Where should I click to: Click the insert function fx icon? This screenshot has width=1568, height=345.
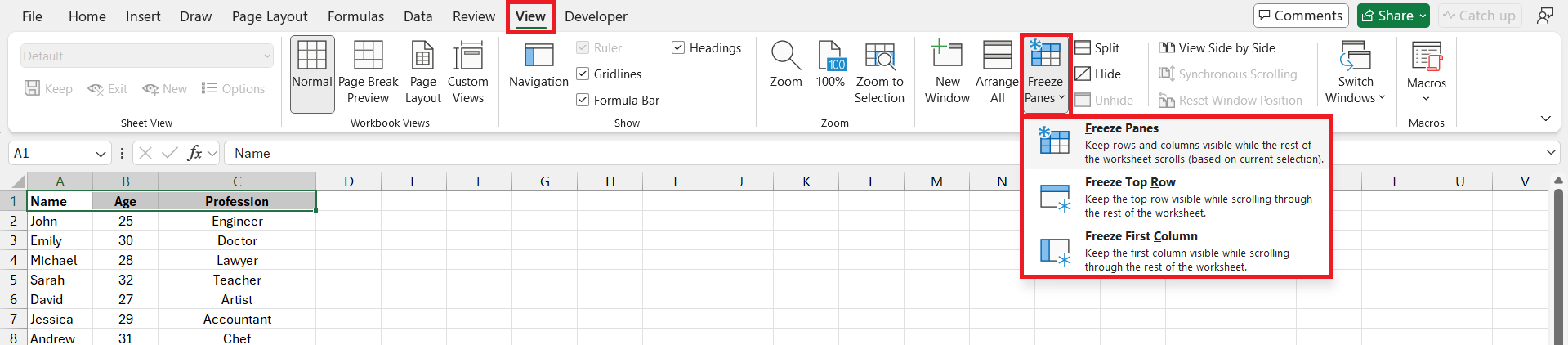(194, 153)
